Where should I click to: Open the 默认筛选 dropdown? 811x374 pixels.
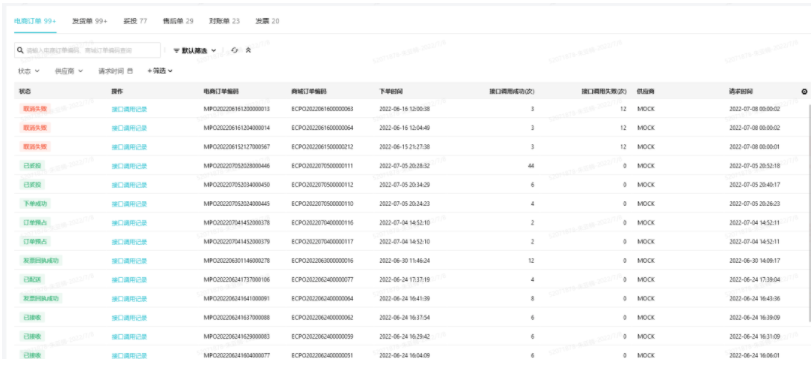(x=195, y=51)
